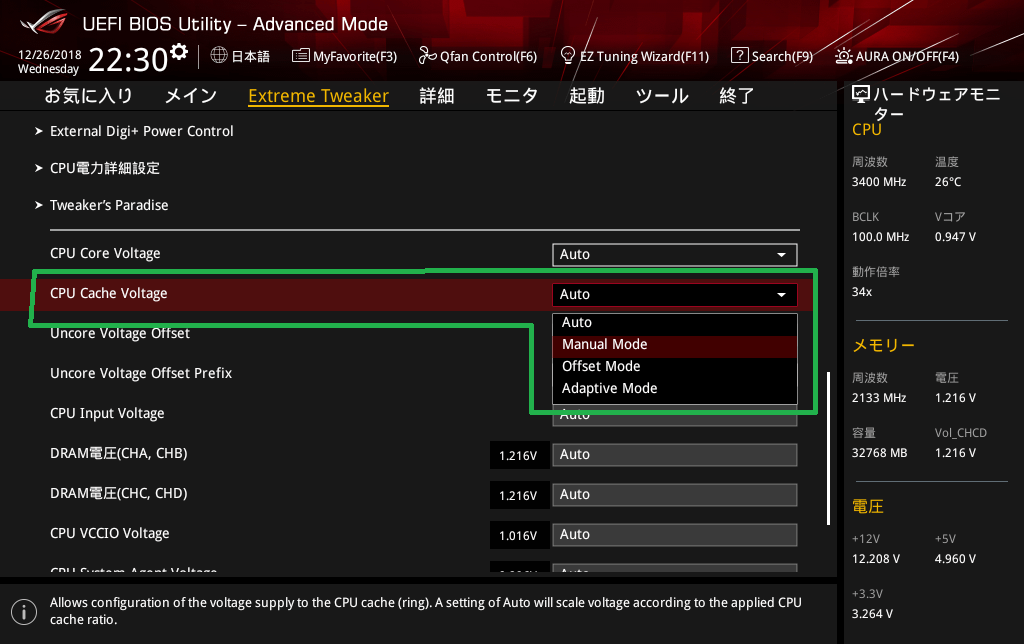This screenshot has height=644, width=1024.
Task: Click the 34x ratio value
Action: (861, 291)
